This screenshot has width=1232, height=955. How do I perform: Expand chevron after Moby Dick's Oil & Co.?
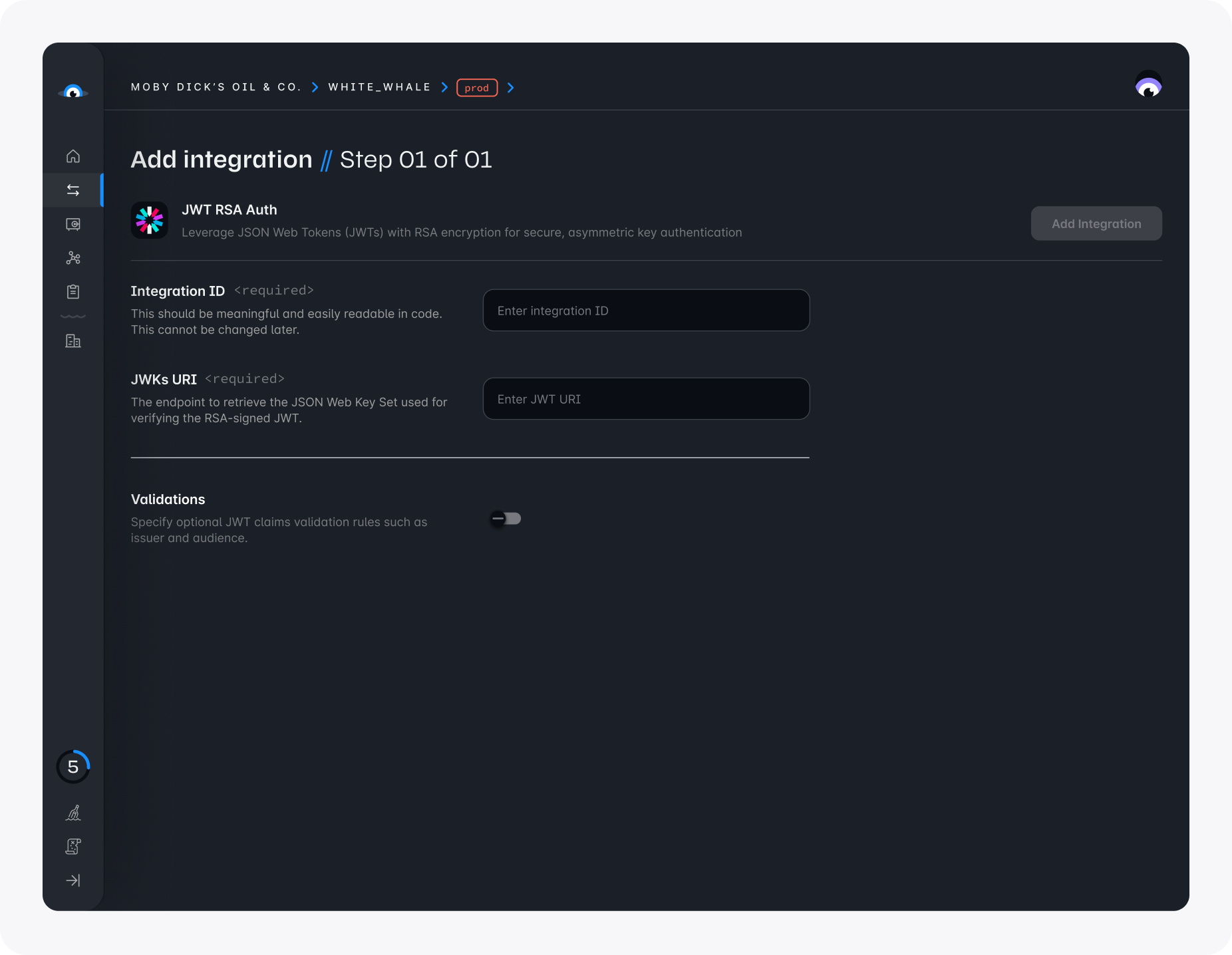(x=315, y=87)
